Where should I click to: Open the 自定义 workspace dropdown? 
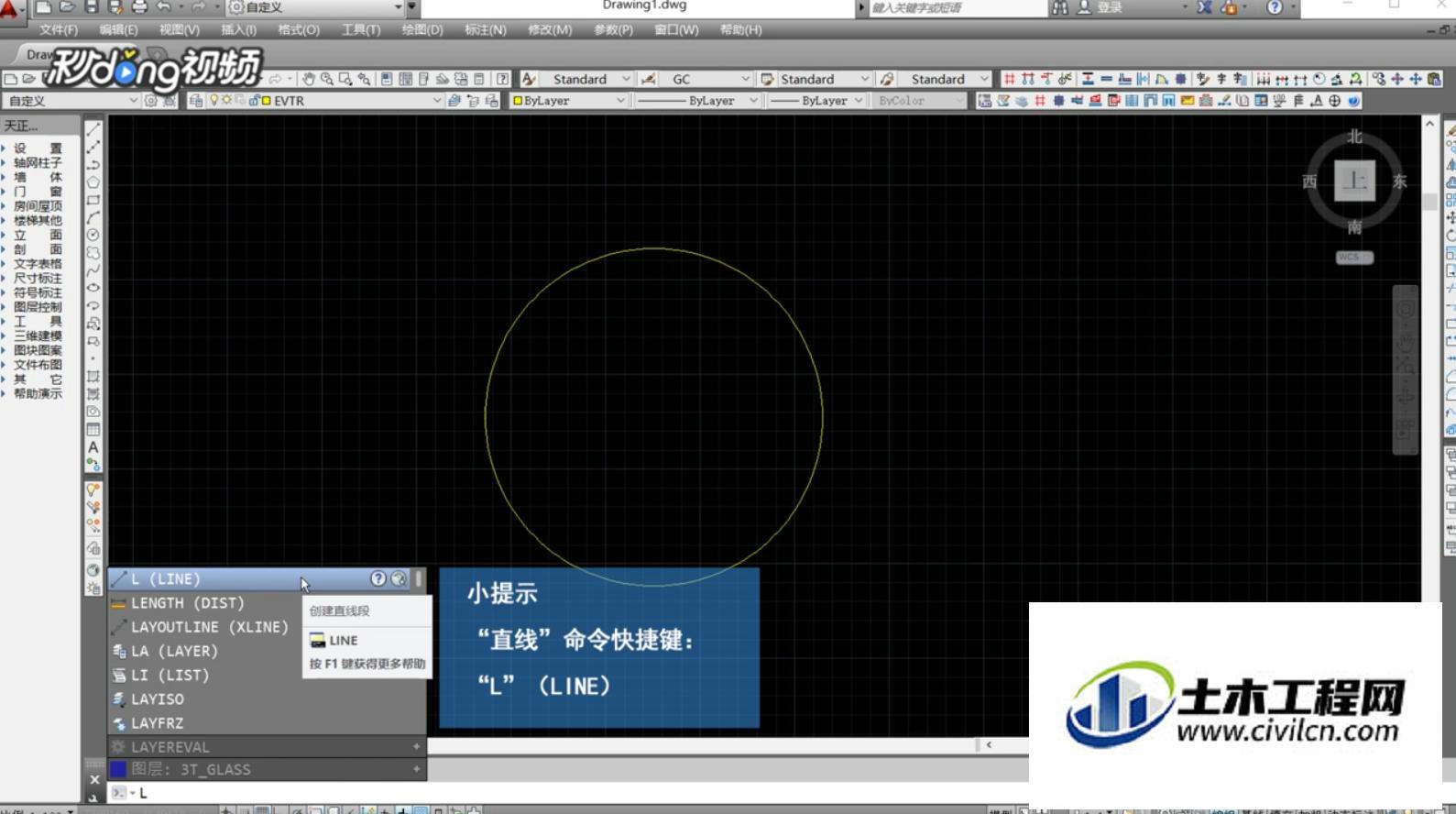pyautogui.click(x=133, y=101)
